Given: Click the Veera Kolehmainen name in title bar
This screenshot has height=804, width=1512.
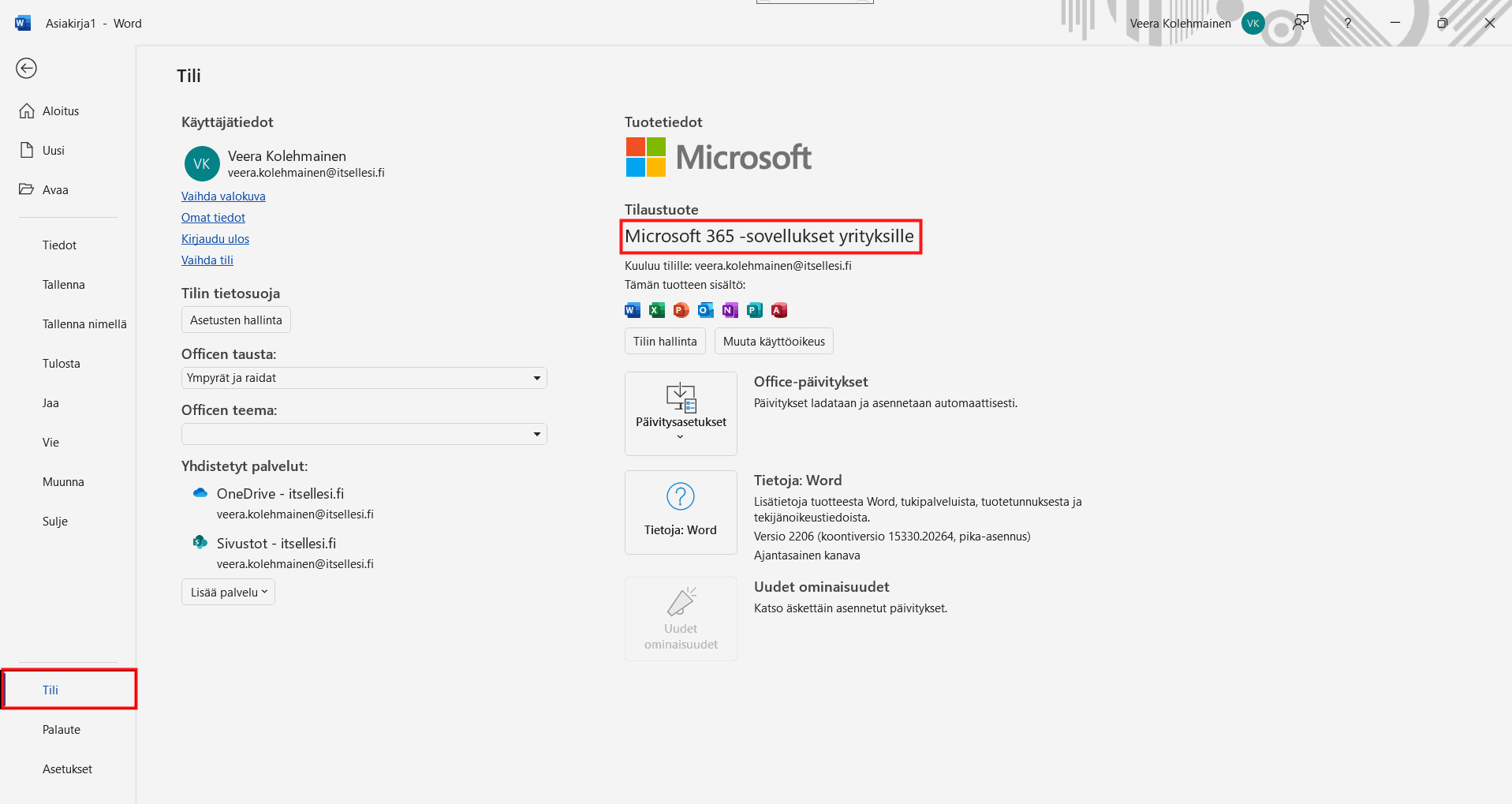Looking at the screenshot, I should (x=1180, y=24).
